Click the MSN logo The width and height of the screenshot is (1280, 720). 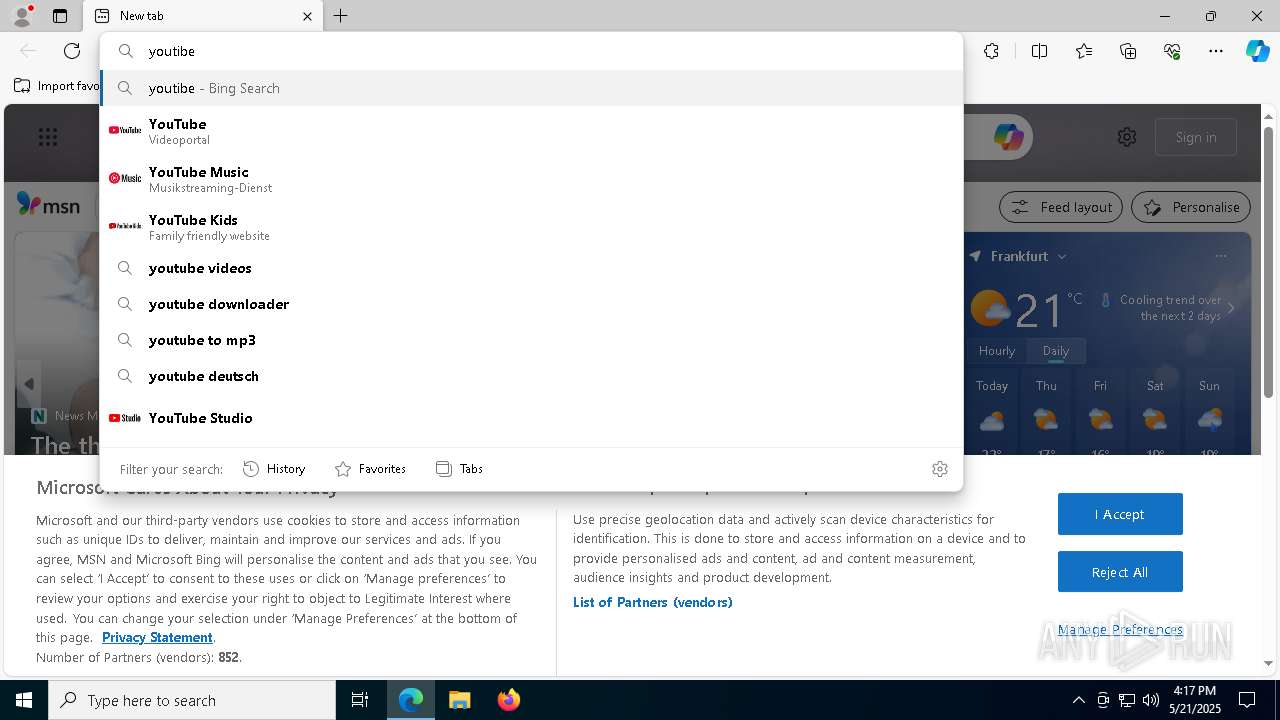48,205
